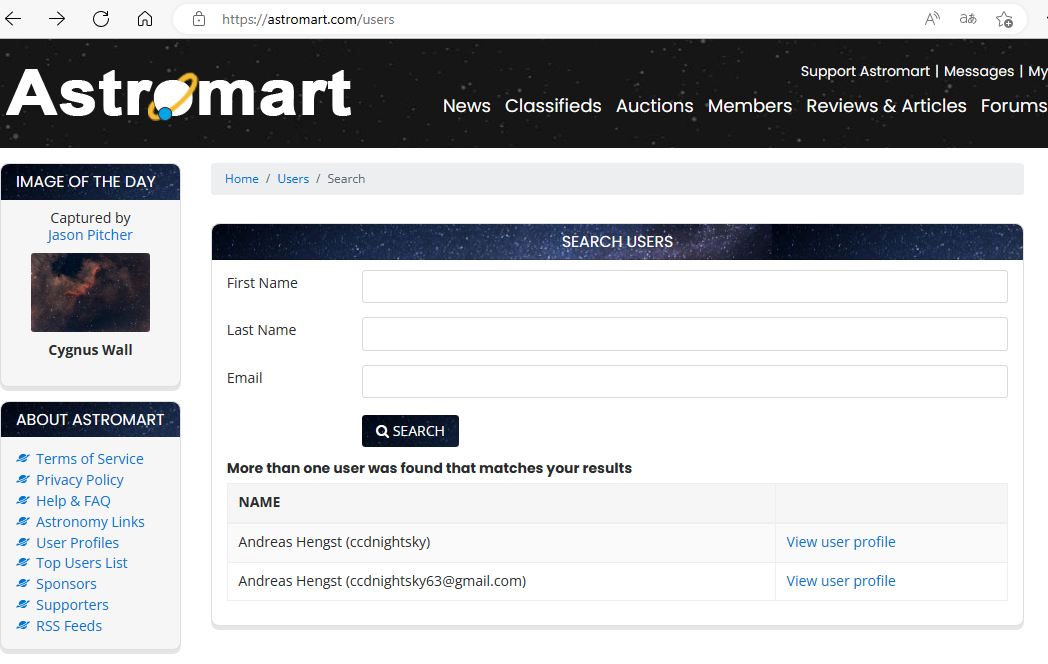This screenshot has width=1048, height=664.
Task: Click the browser back arrow
Action: click(13, 19)
